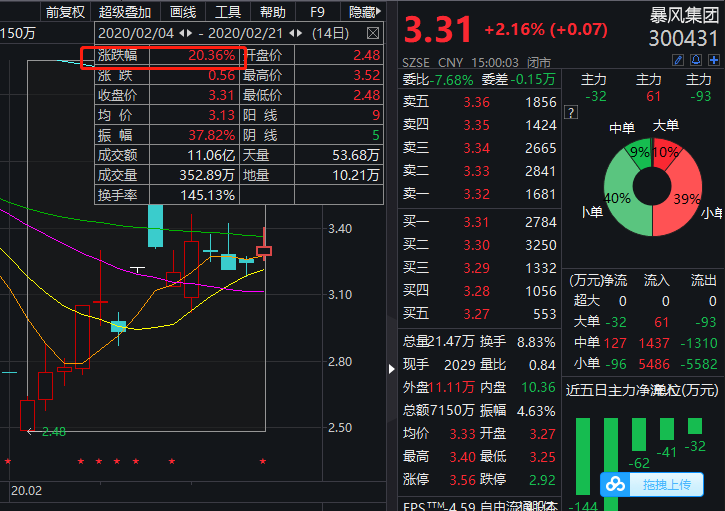
Task: Open the bell price alert icon
Action: click(x=695, y=60)
